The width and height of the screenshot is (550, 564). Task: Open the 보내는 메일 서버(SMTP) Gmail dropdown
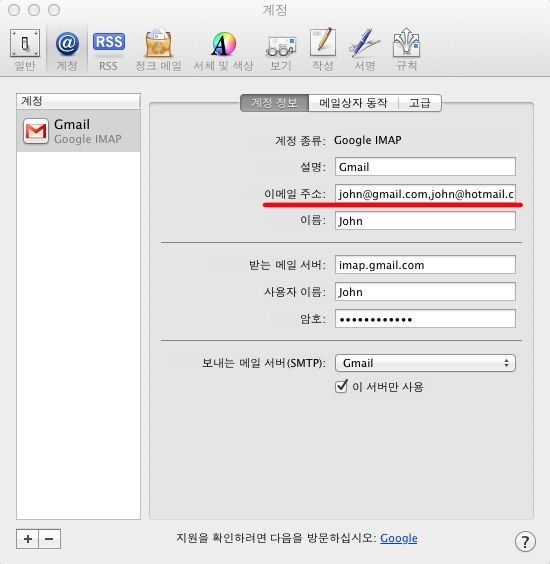click(425, 363)
